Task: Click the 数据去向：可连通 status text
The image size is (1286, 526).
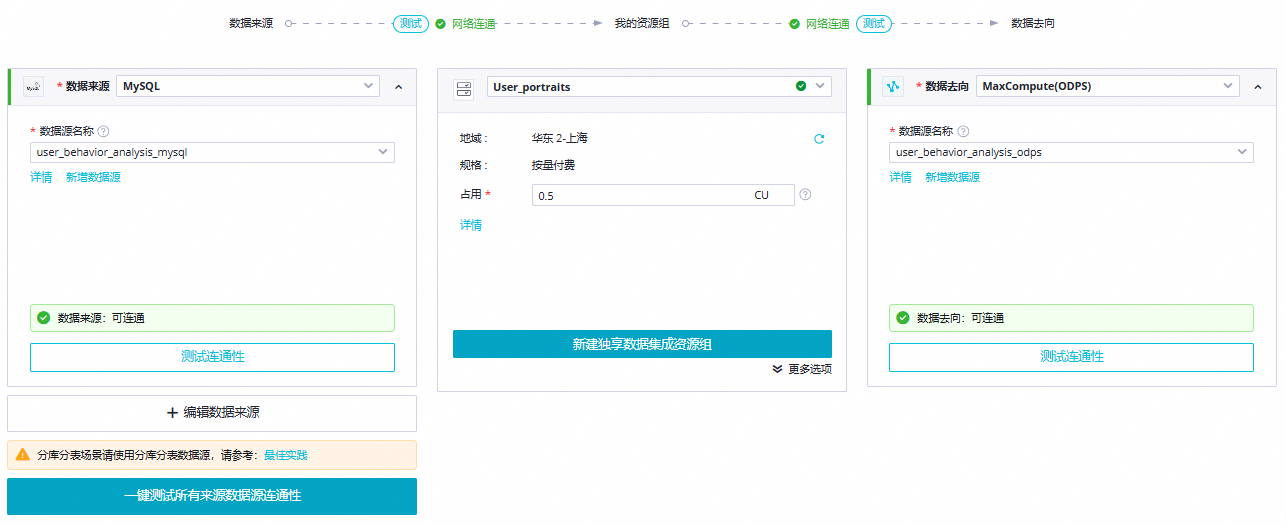Action: (961, 318)
